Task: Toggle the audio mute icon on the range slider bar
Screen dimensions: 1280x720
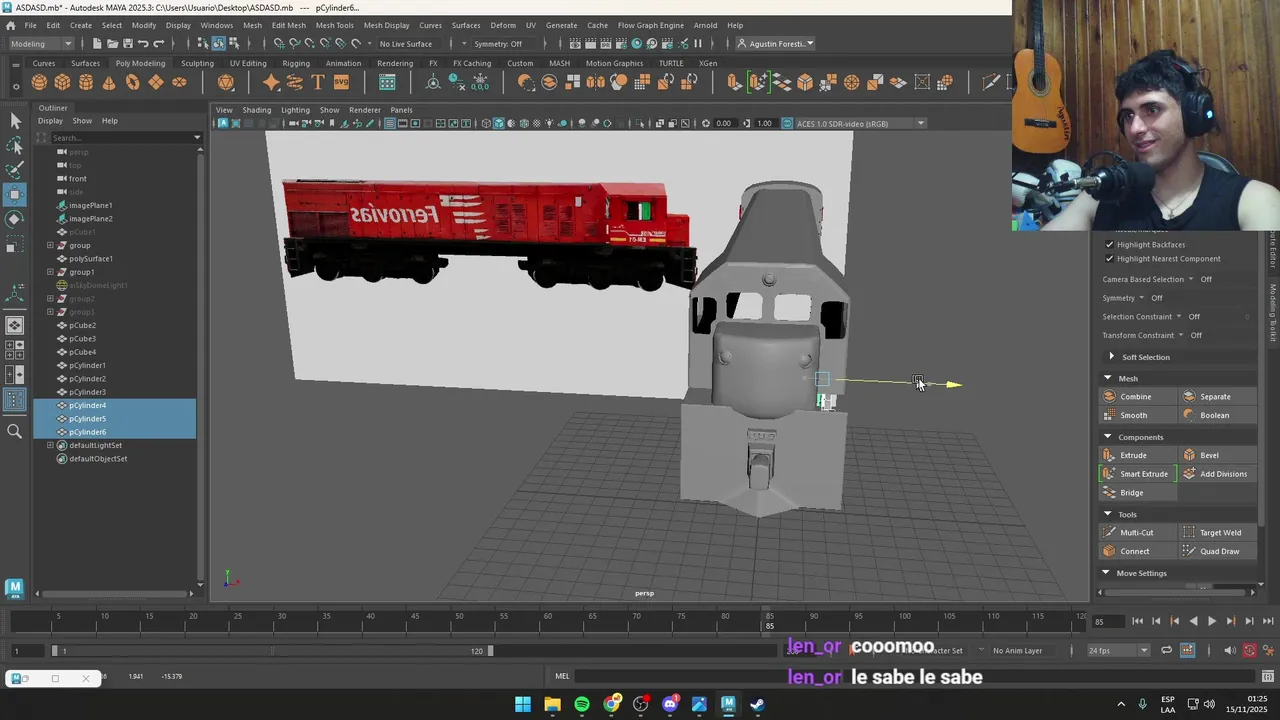Action: coord(1230,650)
